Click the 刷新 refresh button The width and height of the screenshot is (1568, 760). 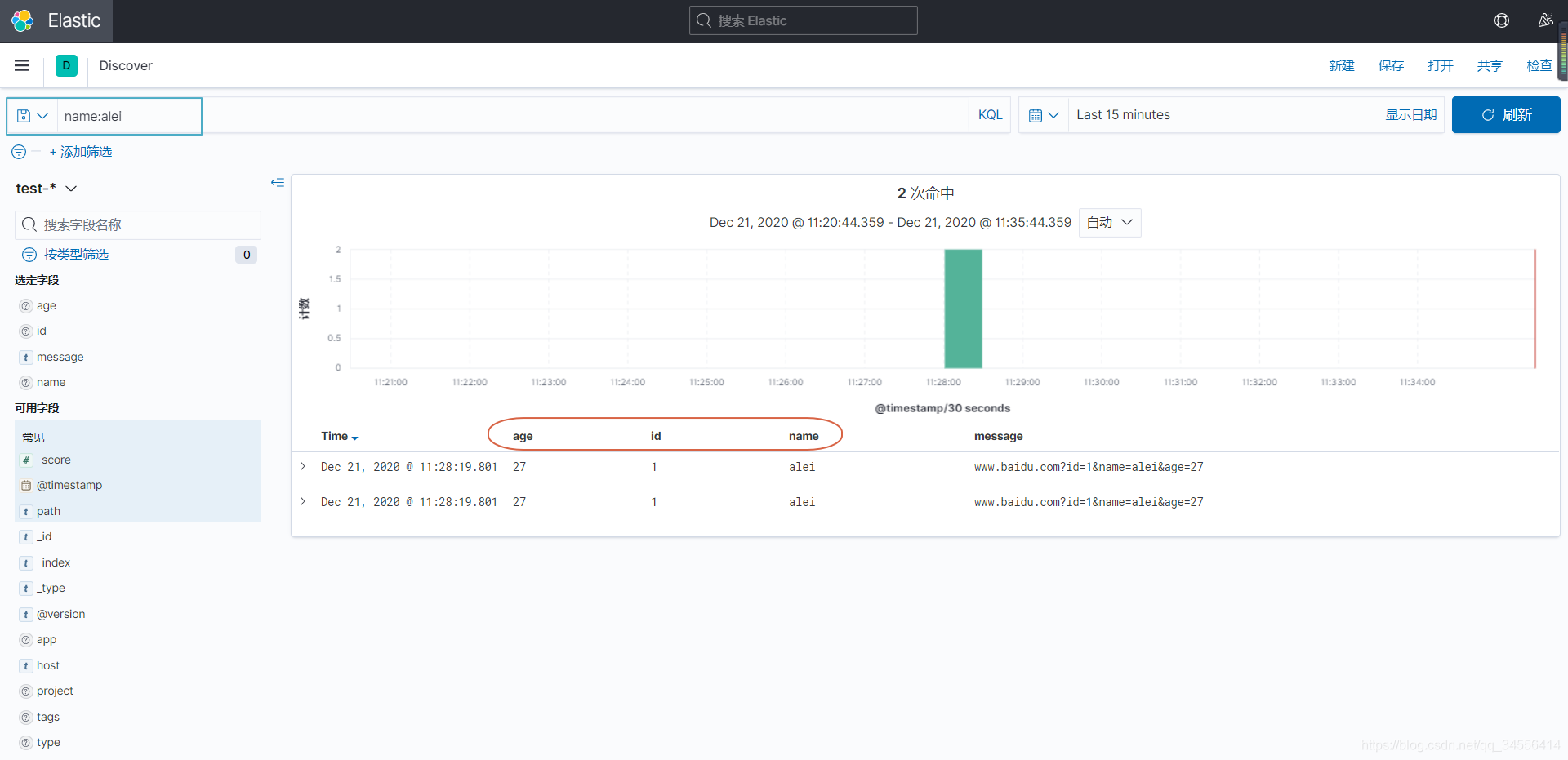tap(1506, 115)
